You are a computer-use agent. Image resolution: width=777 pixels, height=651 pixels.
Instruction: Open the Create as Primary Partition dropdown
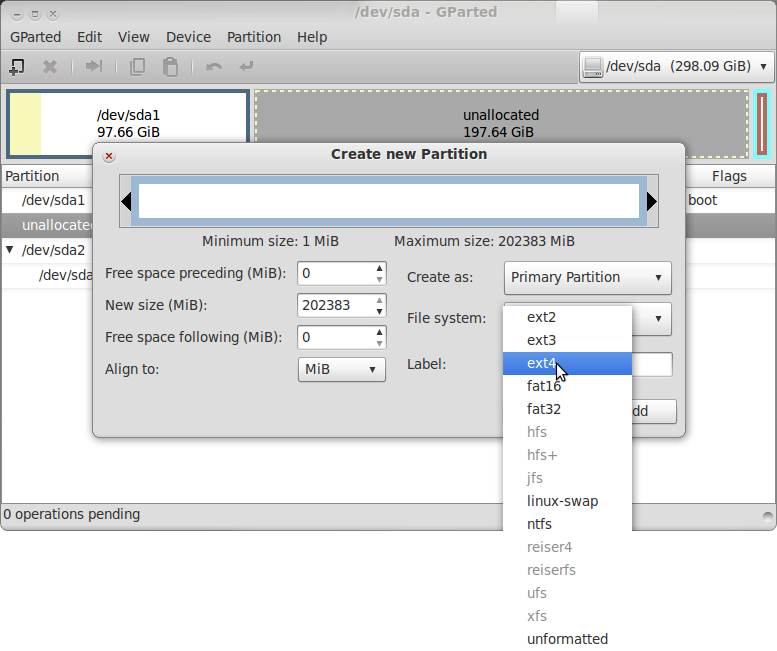[588, 277]
